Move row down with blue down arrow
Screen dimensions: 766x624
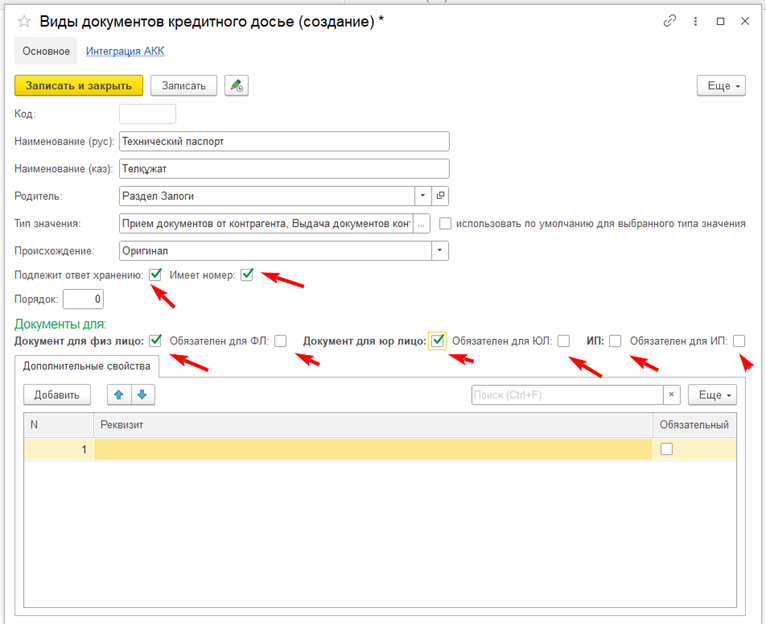[x=142, y=395]
